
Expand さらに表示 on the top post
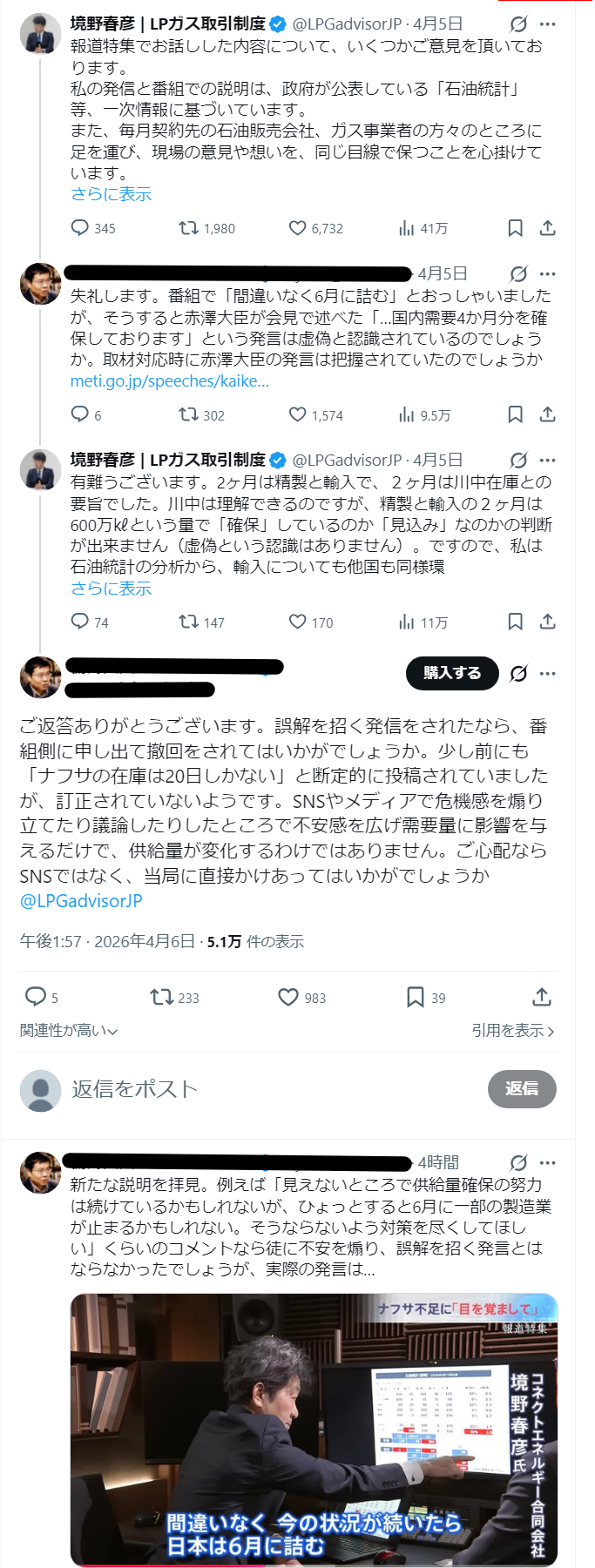pos(112,194)
